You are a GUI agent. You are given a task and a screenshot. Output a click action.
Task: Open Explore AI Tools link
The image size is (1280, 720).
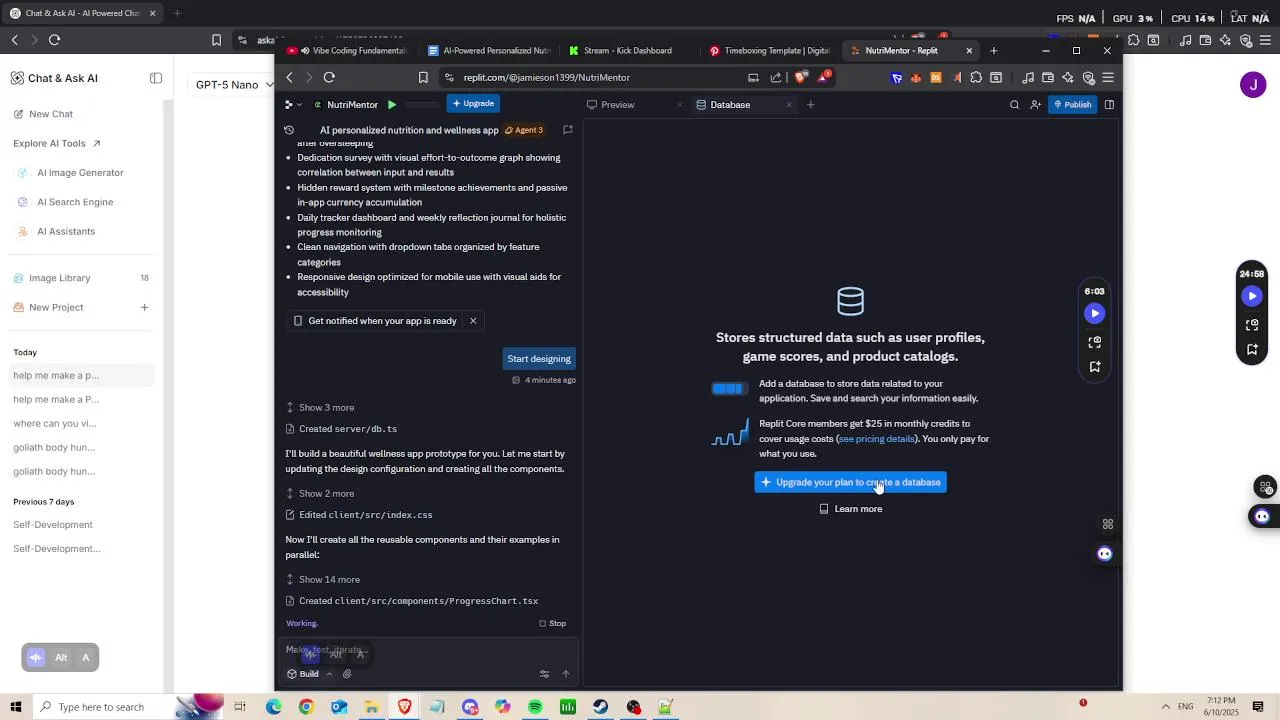[x=57, y=143]
